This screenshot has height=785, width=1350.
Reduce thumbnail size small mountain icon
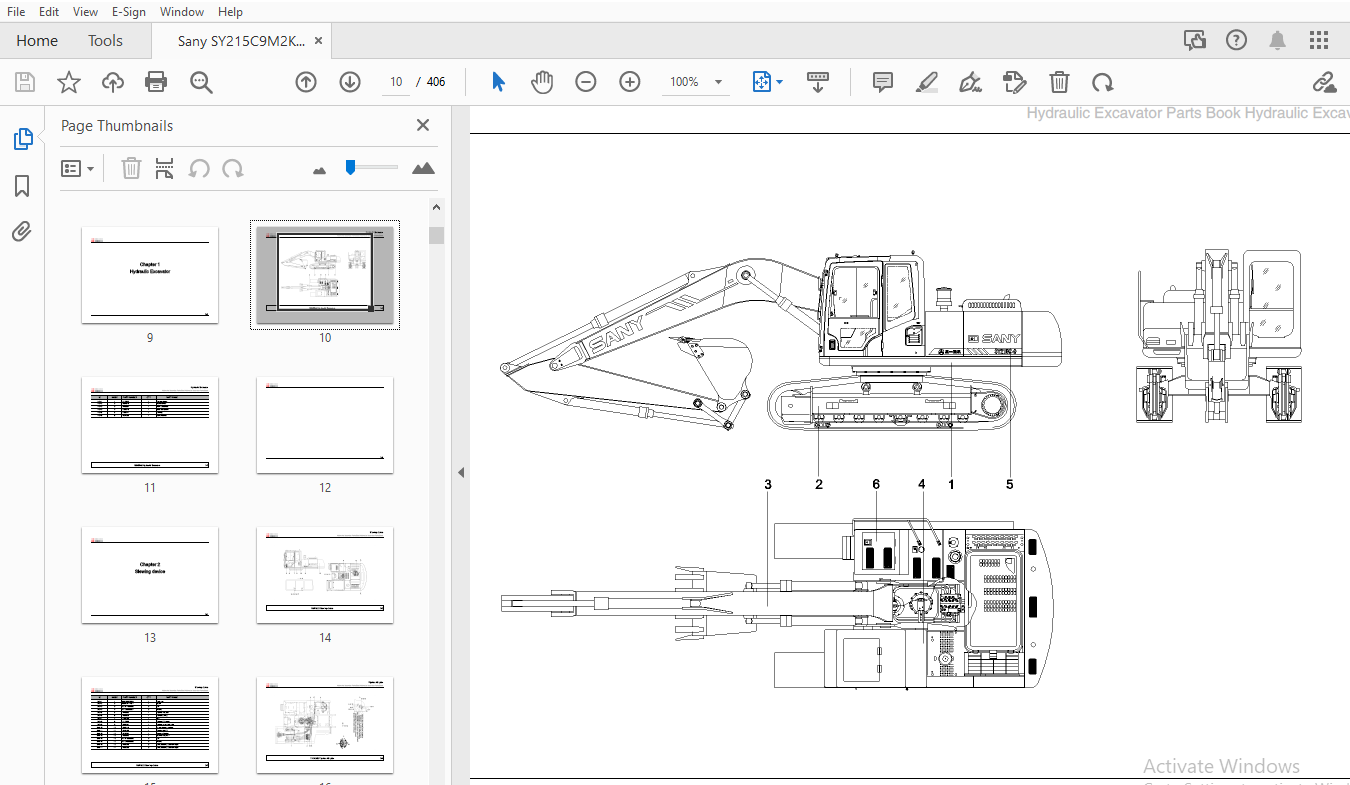pyautogui.click(x=320, y=171)
